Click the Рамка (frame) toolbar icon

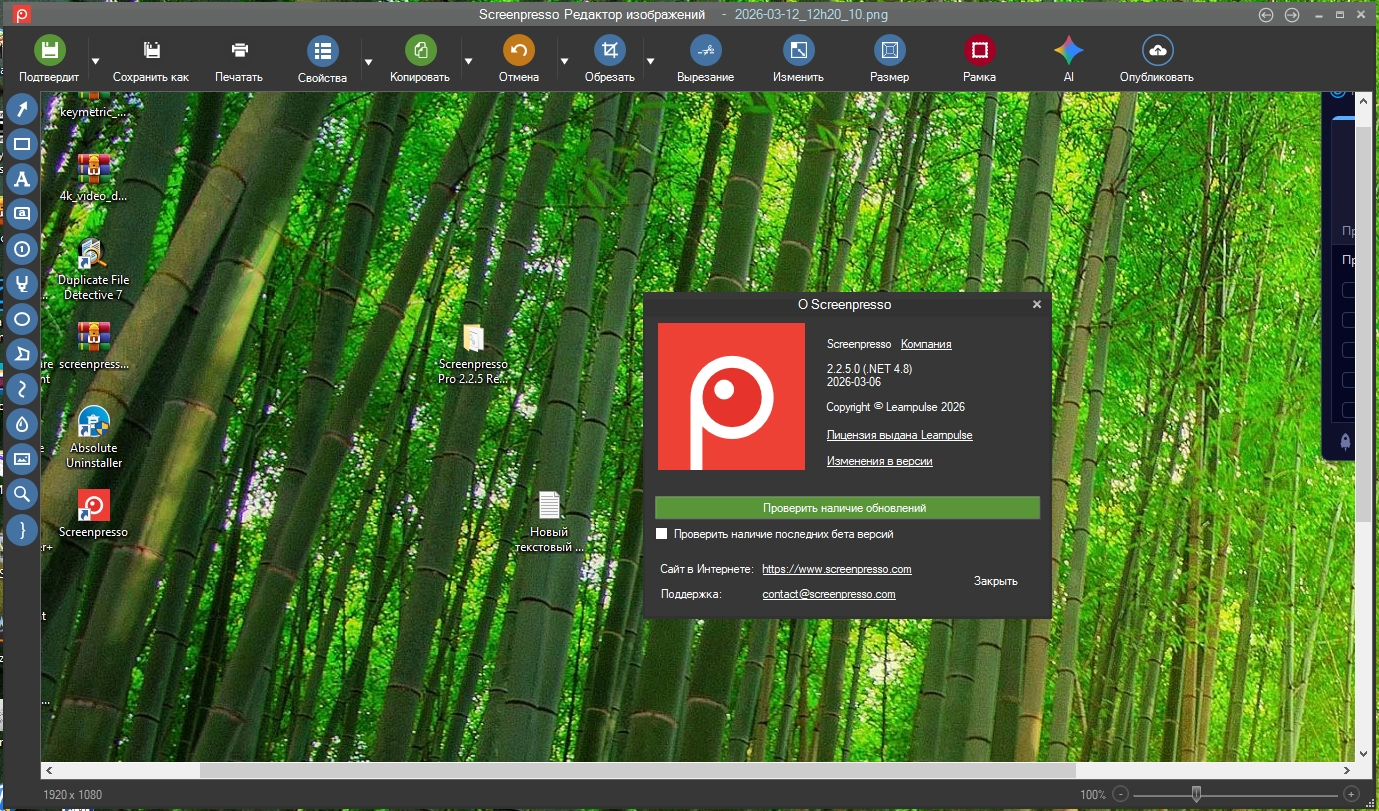(x=979, y=51)
